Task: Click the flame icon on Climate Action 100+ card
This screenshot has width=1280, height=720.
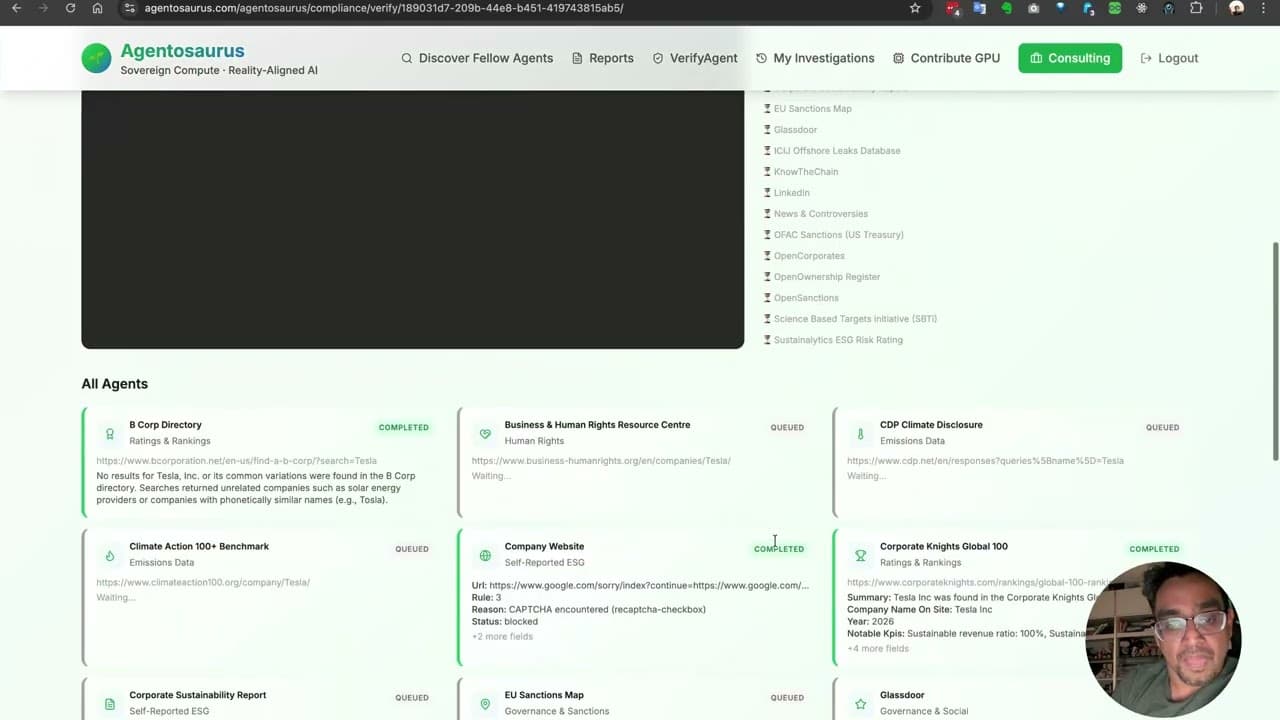Action: tap(110, 556)
